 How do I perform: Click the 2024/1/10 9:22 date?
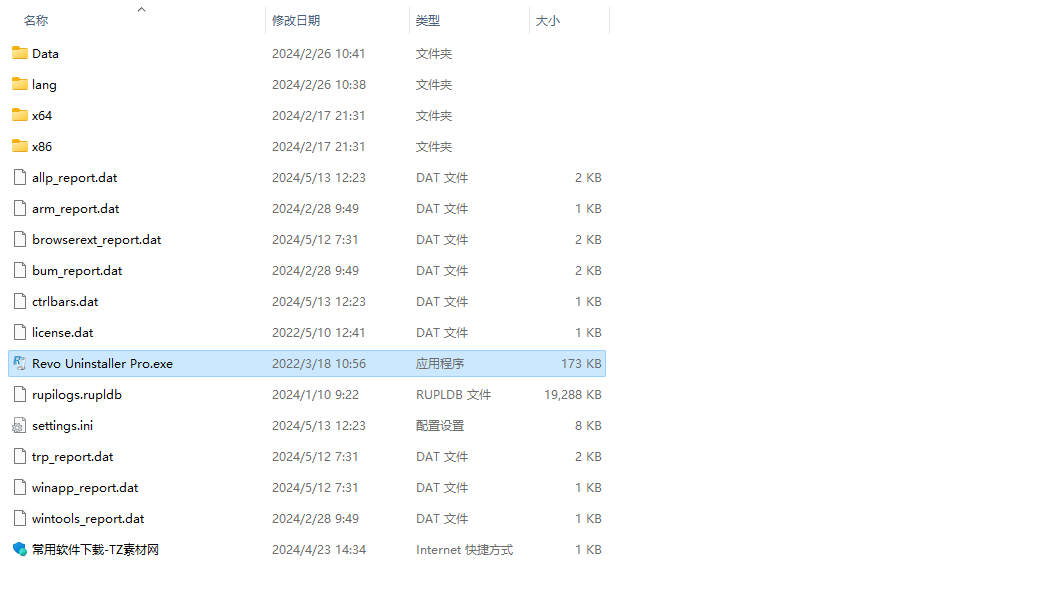click(x=315, y=395)
